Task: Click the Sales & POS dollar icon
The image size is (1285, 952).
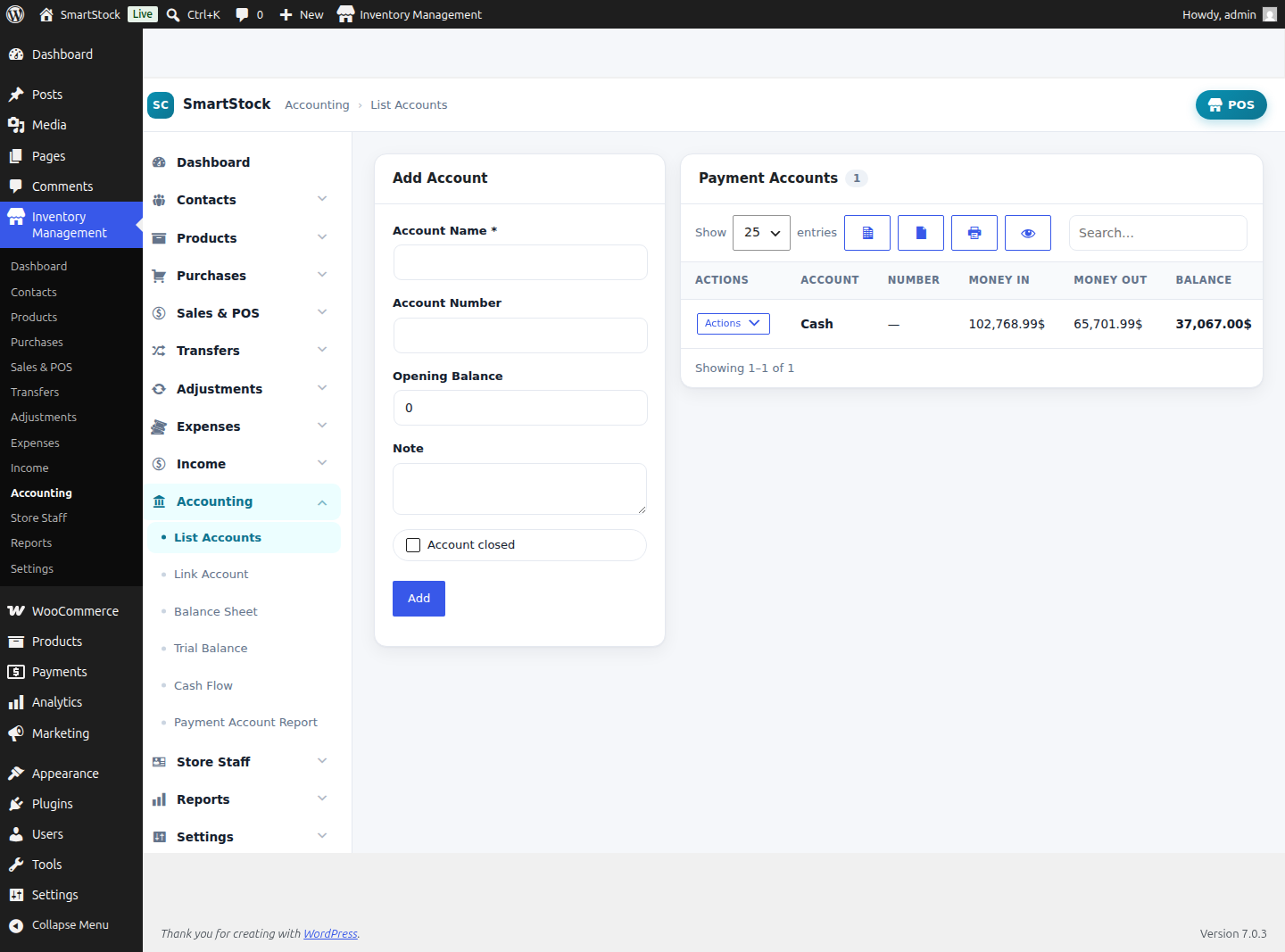Action: tap(159, 313)
